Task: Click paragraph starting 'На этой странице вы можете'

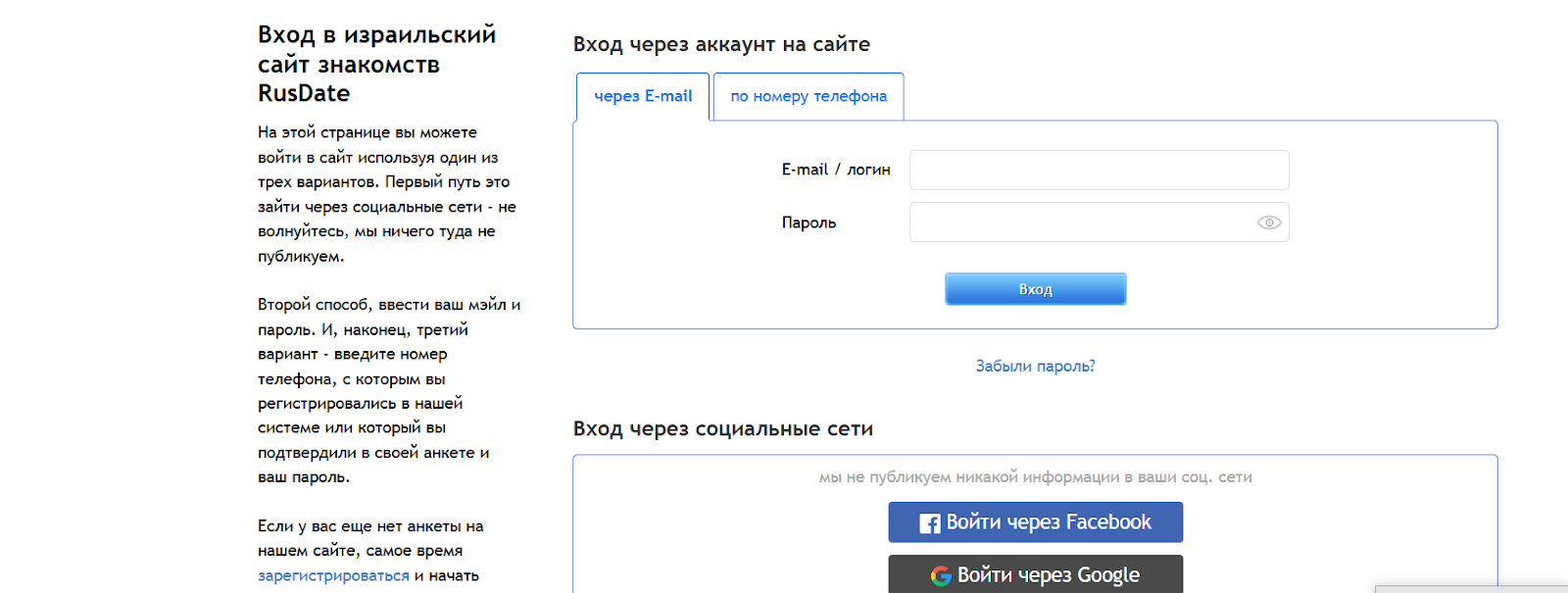Action: point(387,194)
